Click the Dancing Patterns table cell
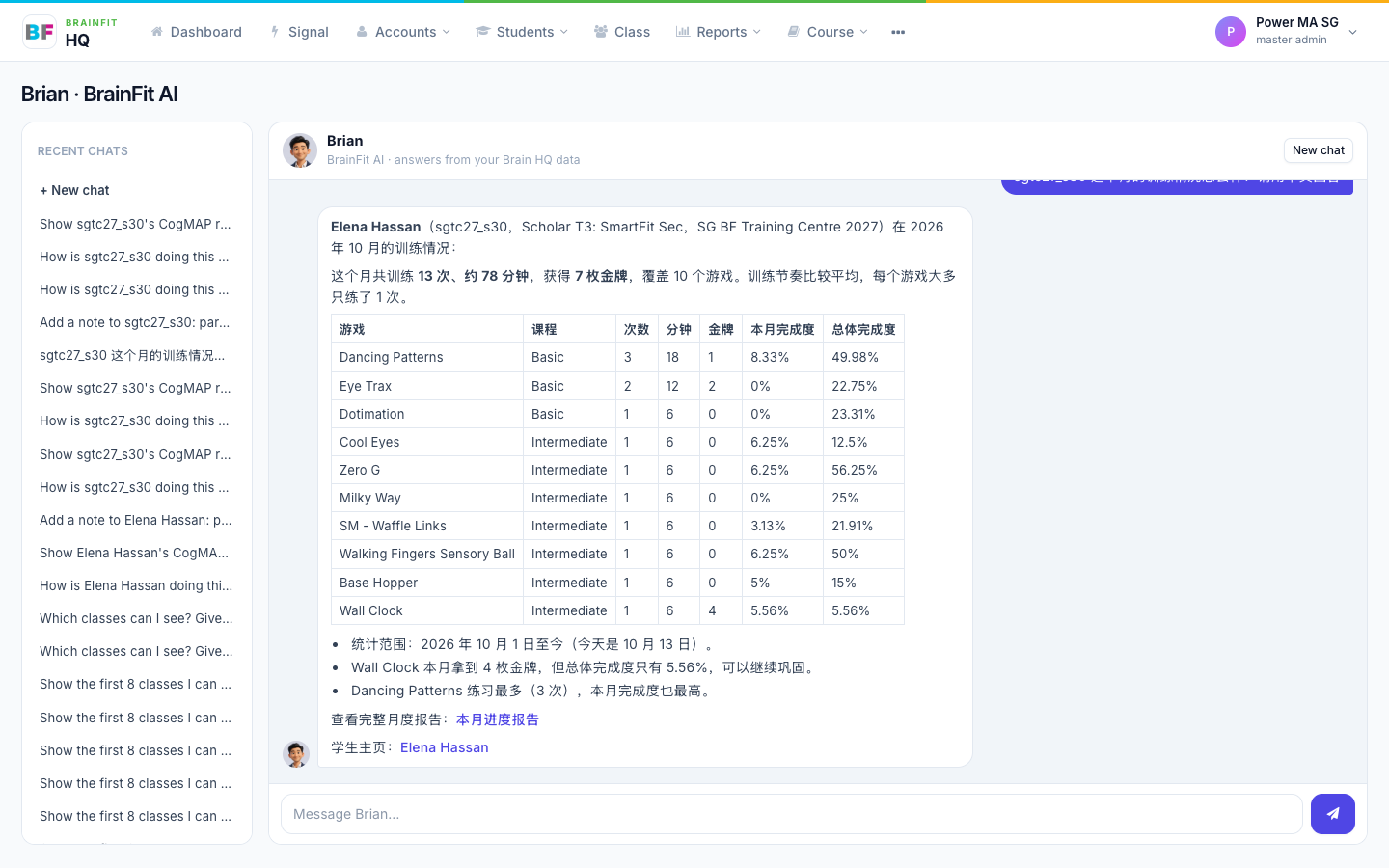1389x868 pixels. [427, 357]
